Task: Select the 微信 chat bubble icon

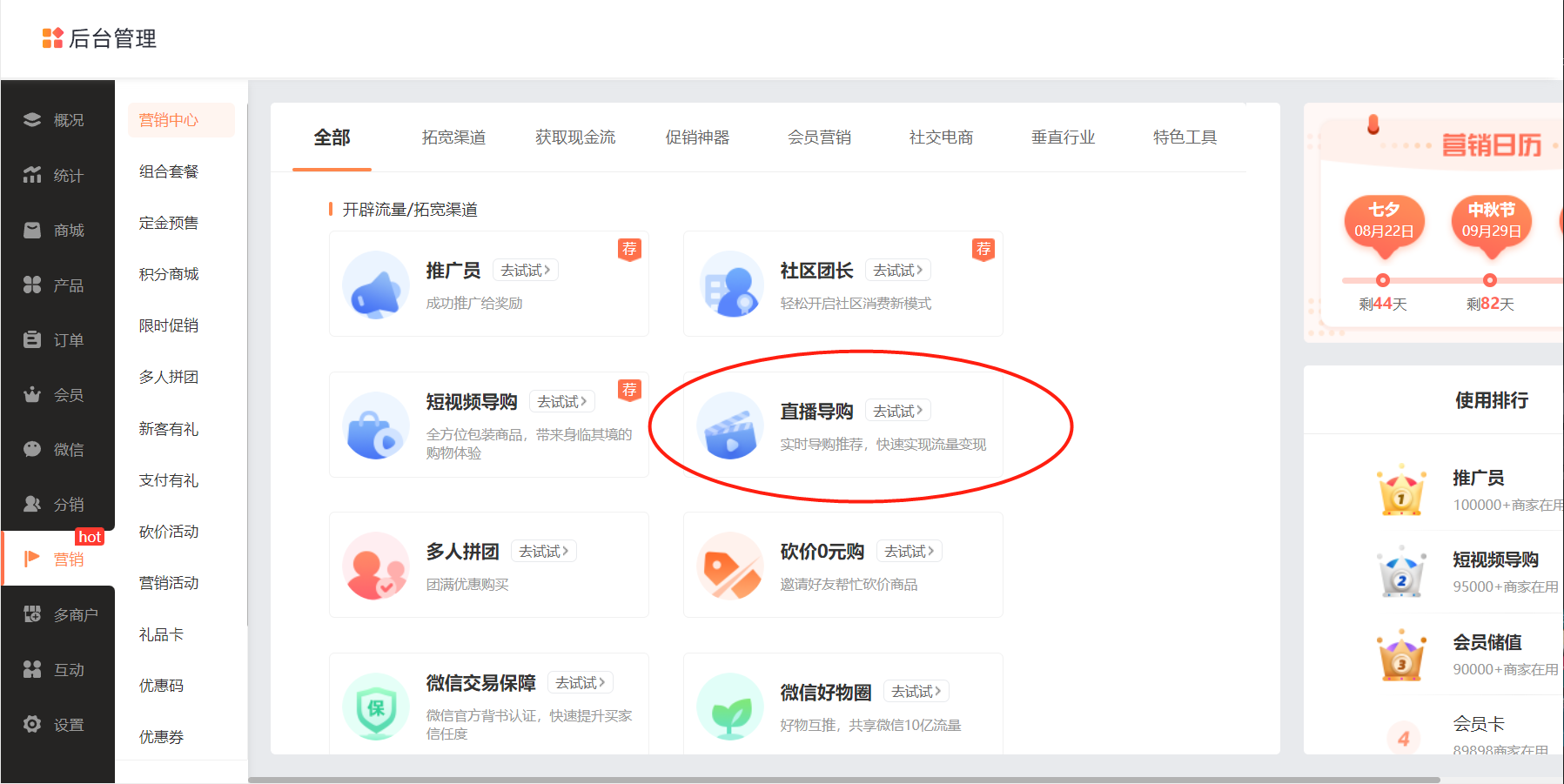Action: (x=32, y=449)
